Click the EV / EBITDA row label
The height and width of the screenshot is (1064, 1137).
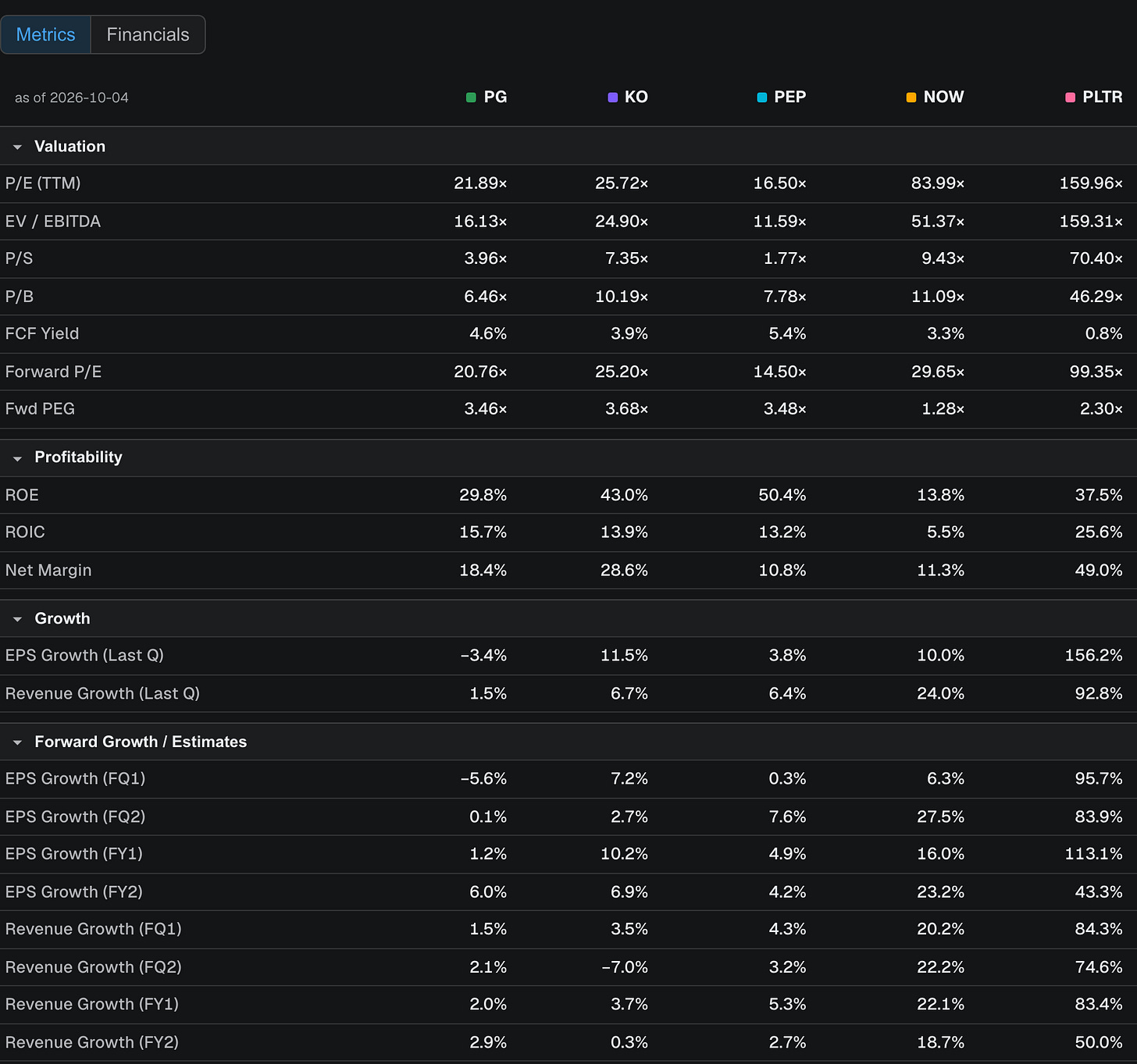[53, 222]
